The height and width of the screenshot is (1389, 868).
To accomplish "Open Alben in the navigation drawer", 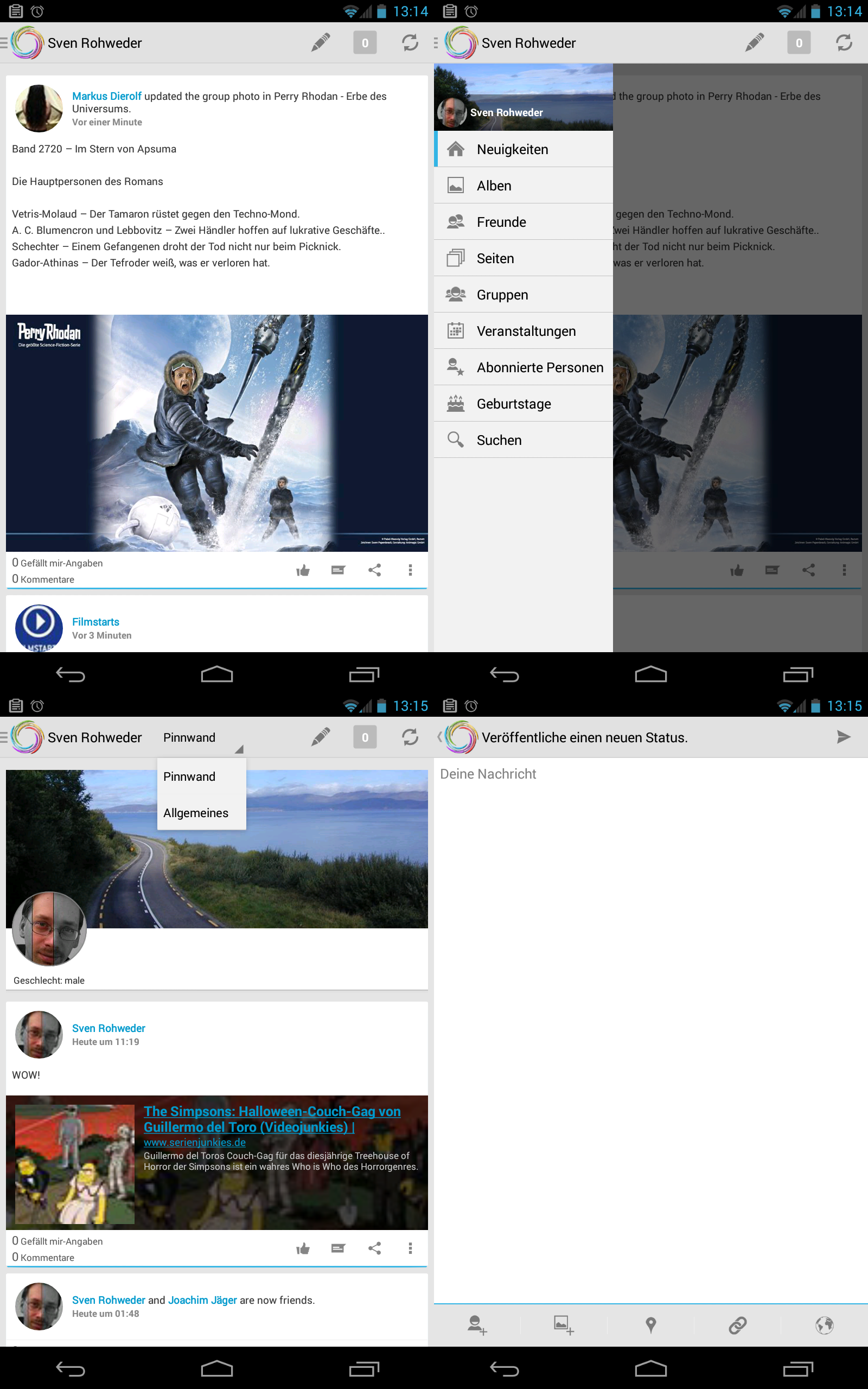I will coord(523,186).
